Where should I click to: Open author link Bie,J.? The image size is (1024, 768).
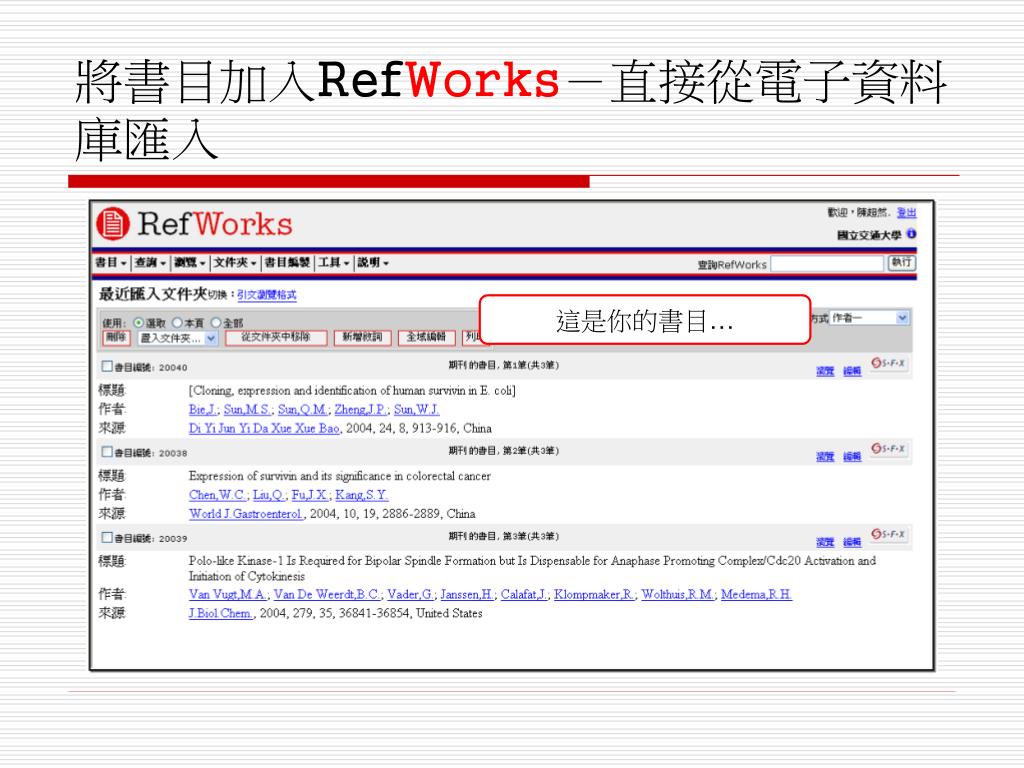[202, 409]
